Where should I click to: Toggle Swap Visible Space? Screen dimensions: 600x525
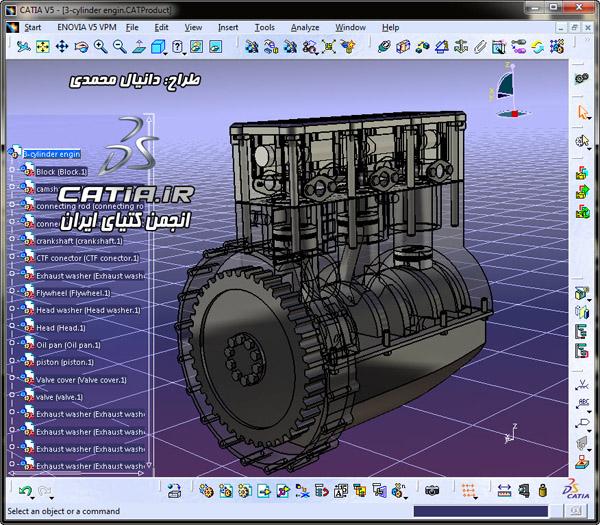tap(216, 47)
